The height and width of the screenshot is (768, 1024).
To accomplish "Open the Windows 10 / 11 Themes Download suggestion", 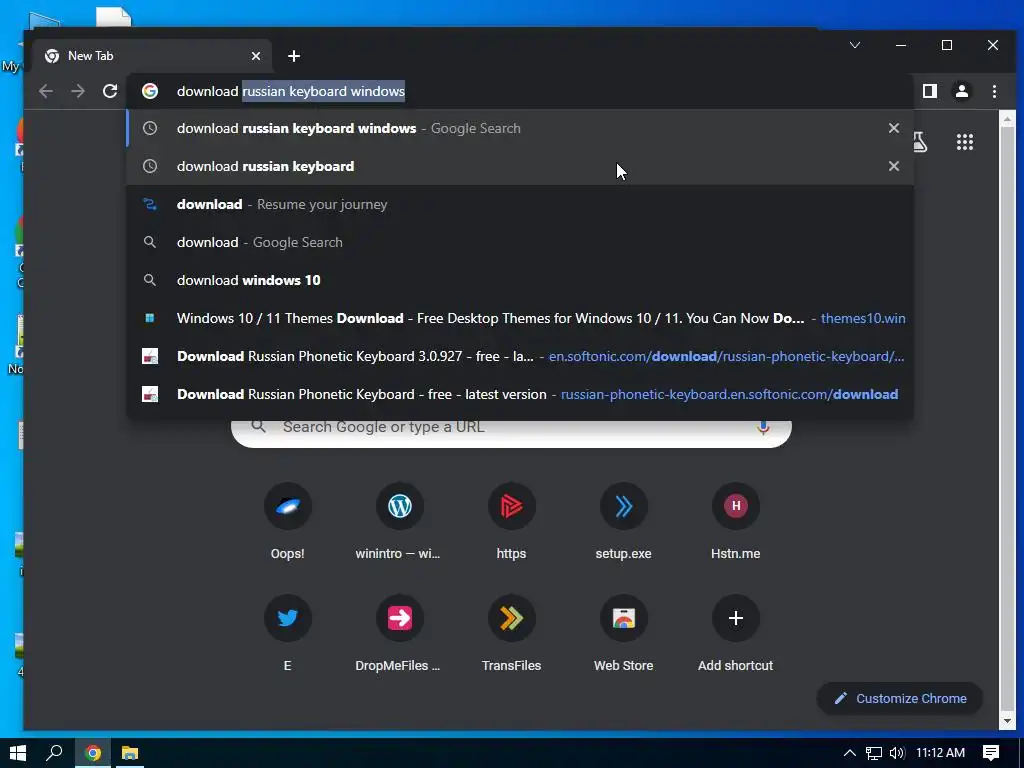I will (520, 318).
